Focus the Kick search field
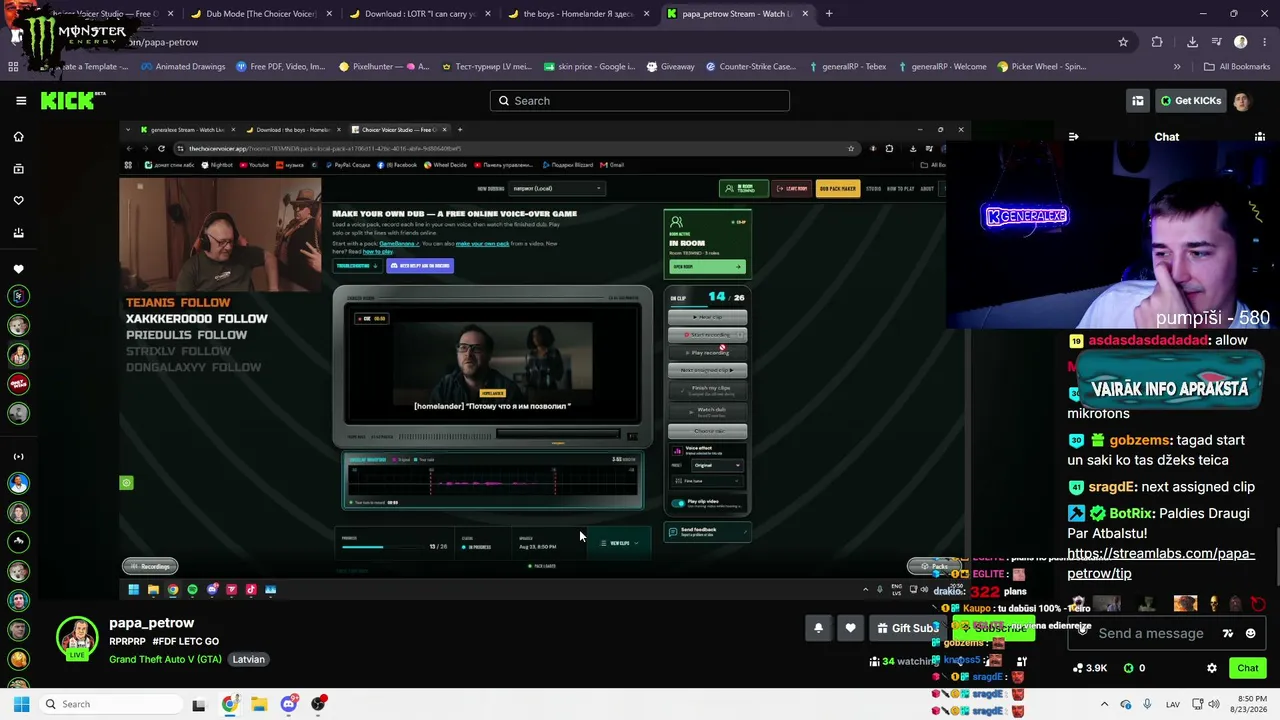The width and height of the screenshot is (1280, 720). pyautogui.click(x=640, y=101)
